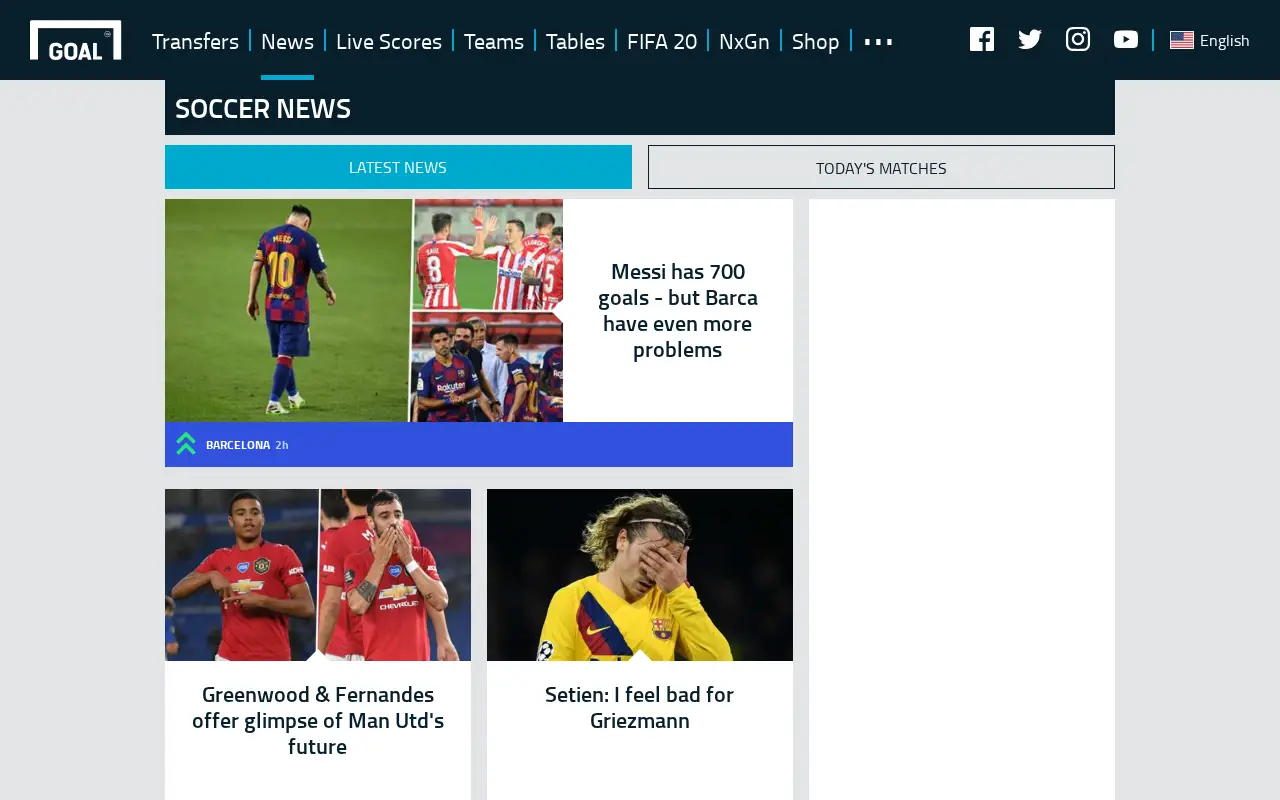Open the Transfers menu item
This screenshot has height=800, width=1280.
point(195,41)
